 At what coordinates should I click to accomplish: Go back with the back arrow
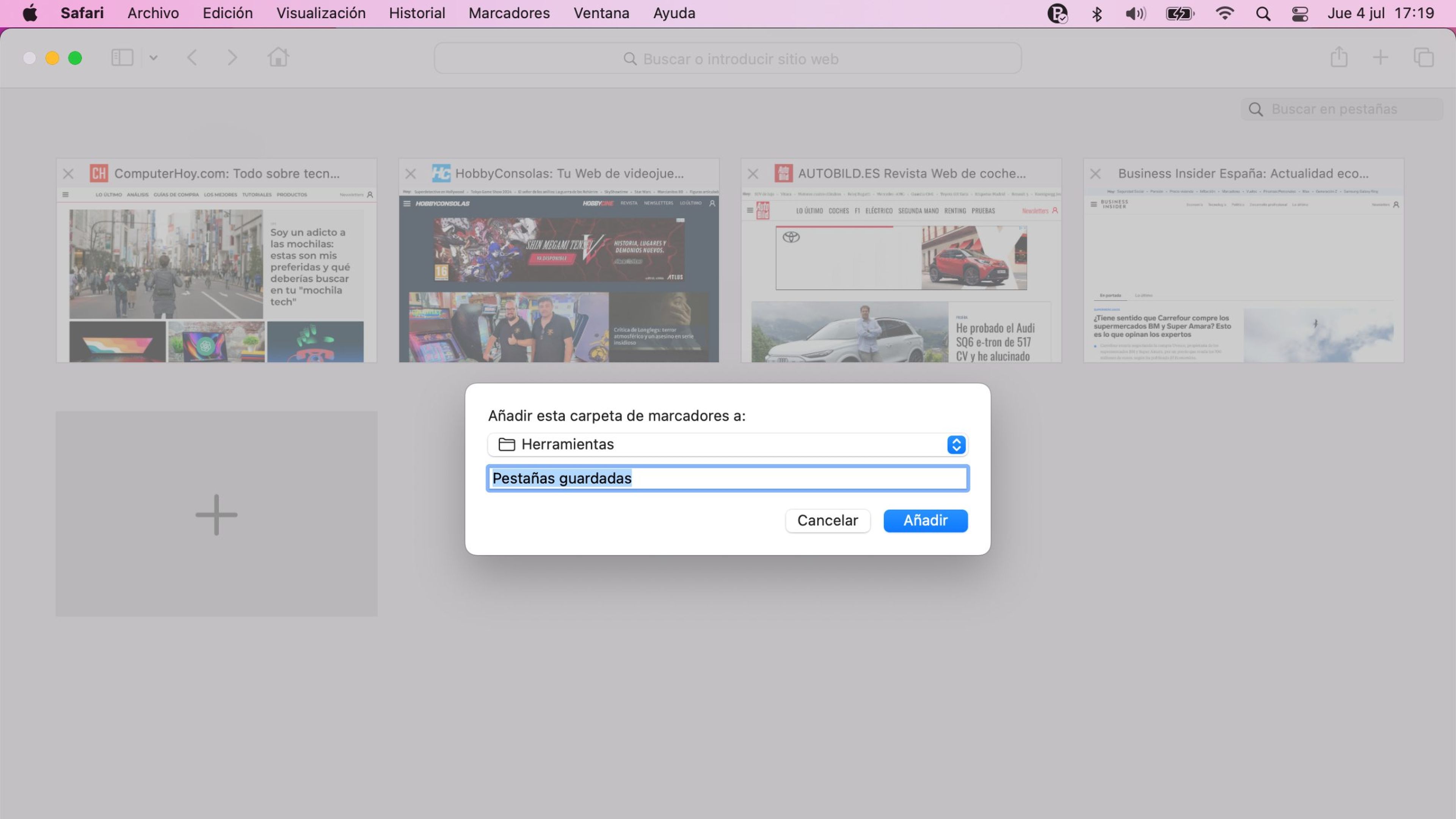click(192, 58)
